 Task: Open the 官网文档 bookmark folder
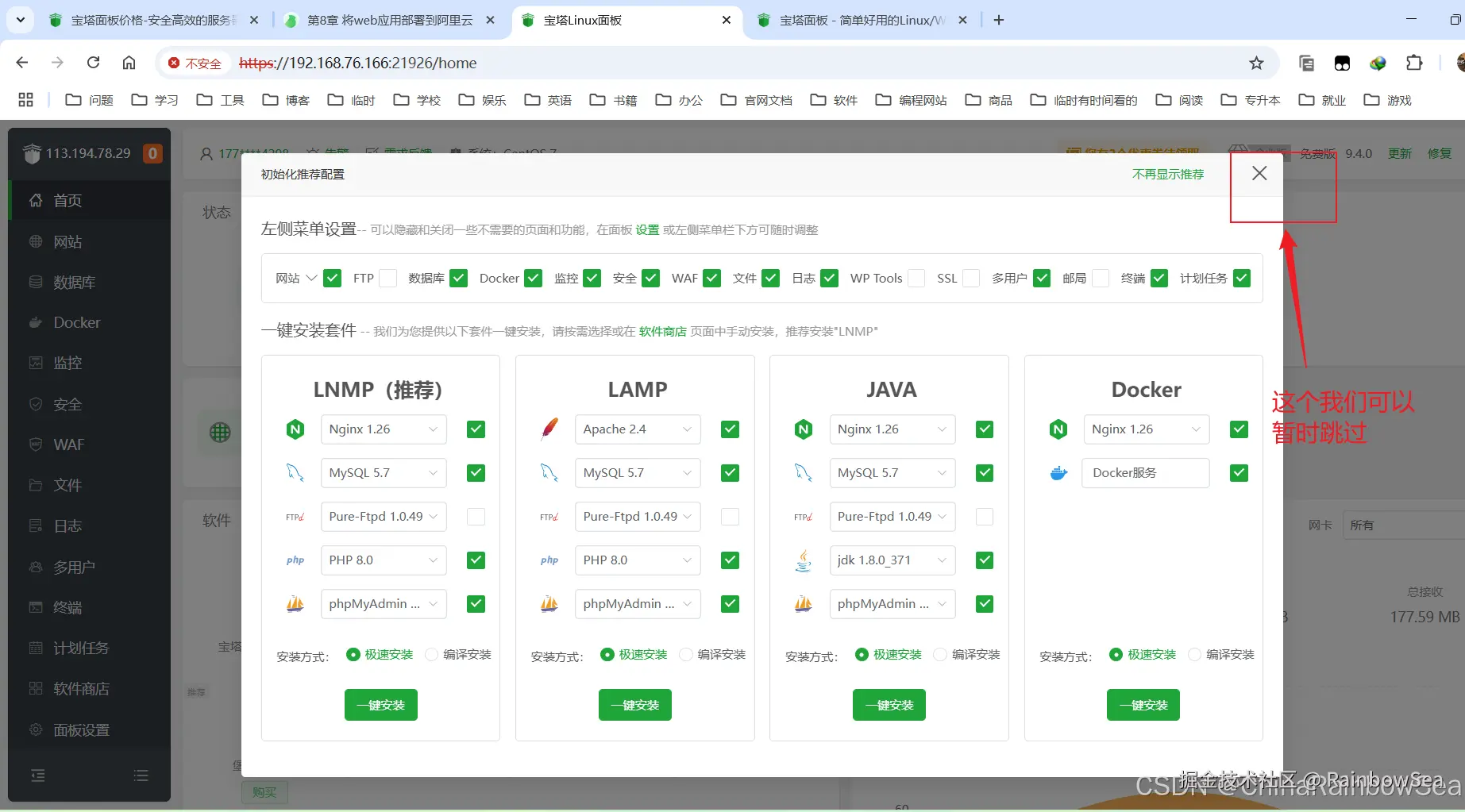point(757,100)
